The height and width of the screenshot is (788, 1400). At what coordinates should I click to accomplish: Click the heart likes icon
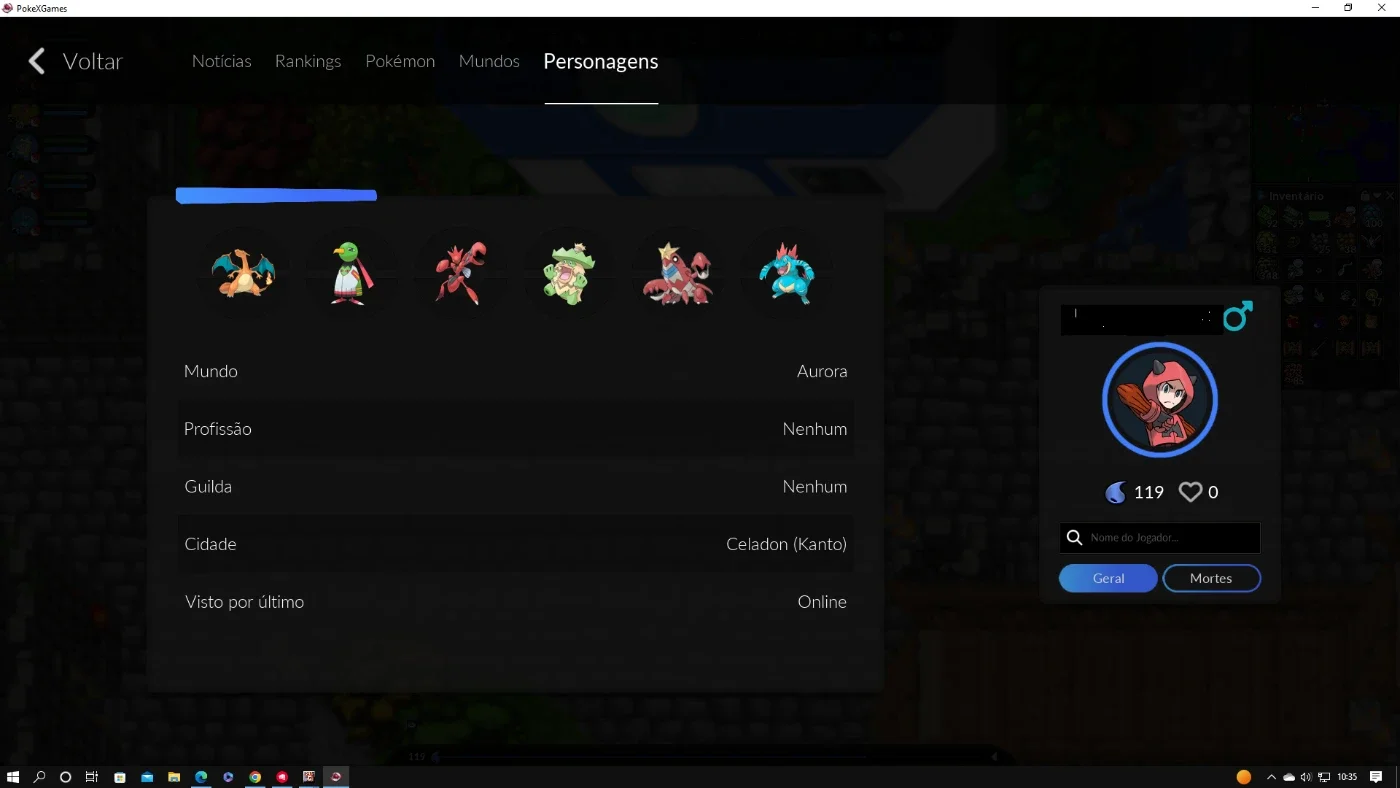1190,492
